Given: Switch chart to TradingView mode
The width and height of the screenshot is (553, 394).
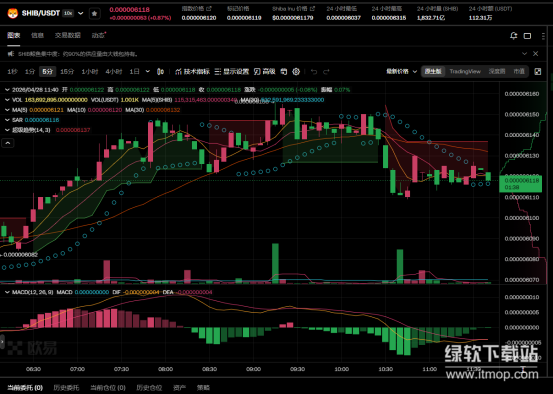Looking at the screenshot, I should pyautogui.click(x=465, y=72).
